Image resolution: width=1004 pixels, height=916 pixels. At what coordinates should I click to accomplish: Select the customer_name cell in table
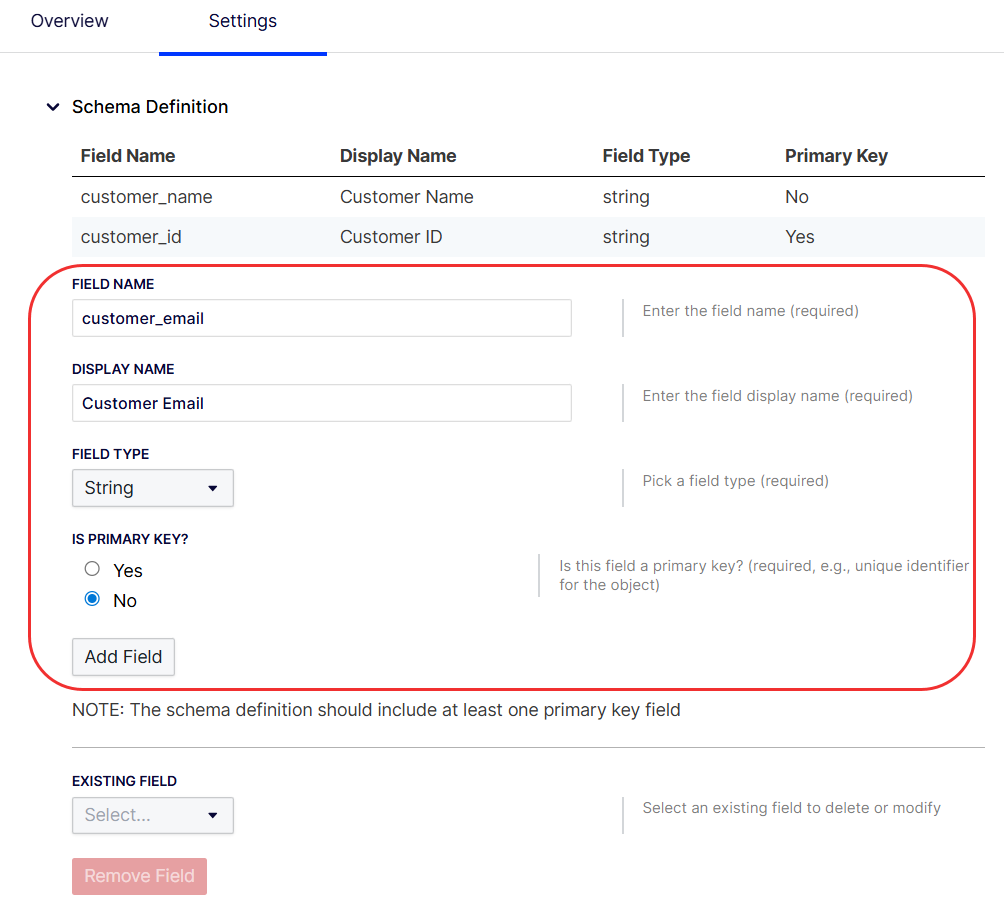(146, 197)
